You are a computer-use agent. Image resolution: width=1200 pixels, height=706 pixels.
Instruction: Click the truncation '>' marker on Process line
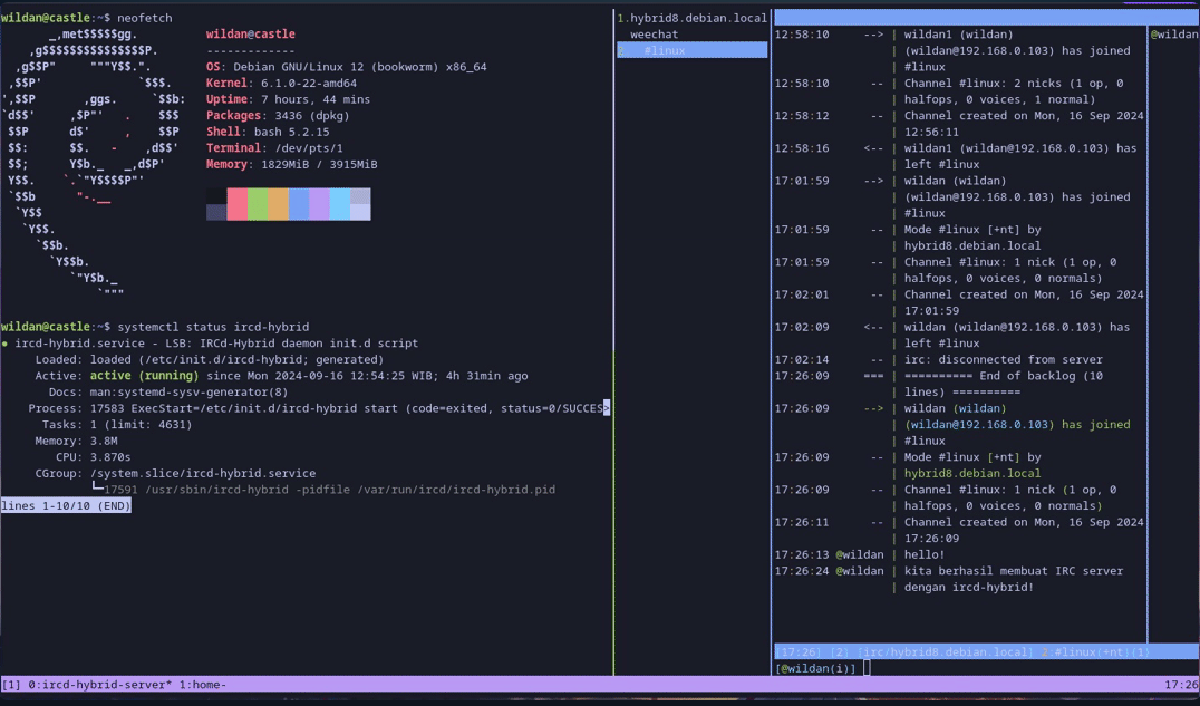(607, 408)
